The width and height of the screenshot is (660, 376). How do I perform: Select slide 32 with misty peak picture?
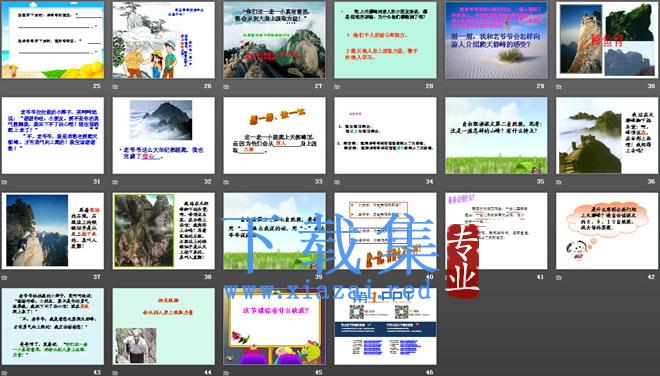(163, 136)
